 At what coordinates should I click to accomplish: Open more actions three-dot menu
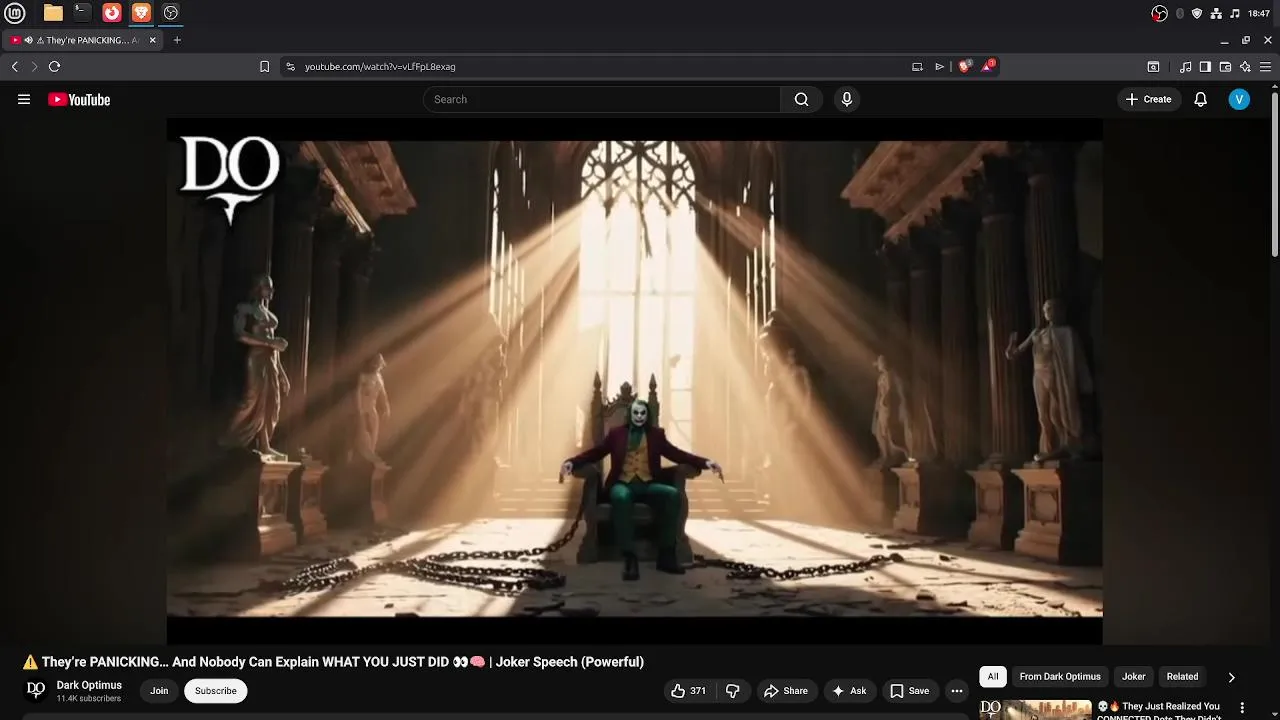click(957, 691)
